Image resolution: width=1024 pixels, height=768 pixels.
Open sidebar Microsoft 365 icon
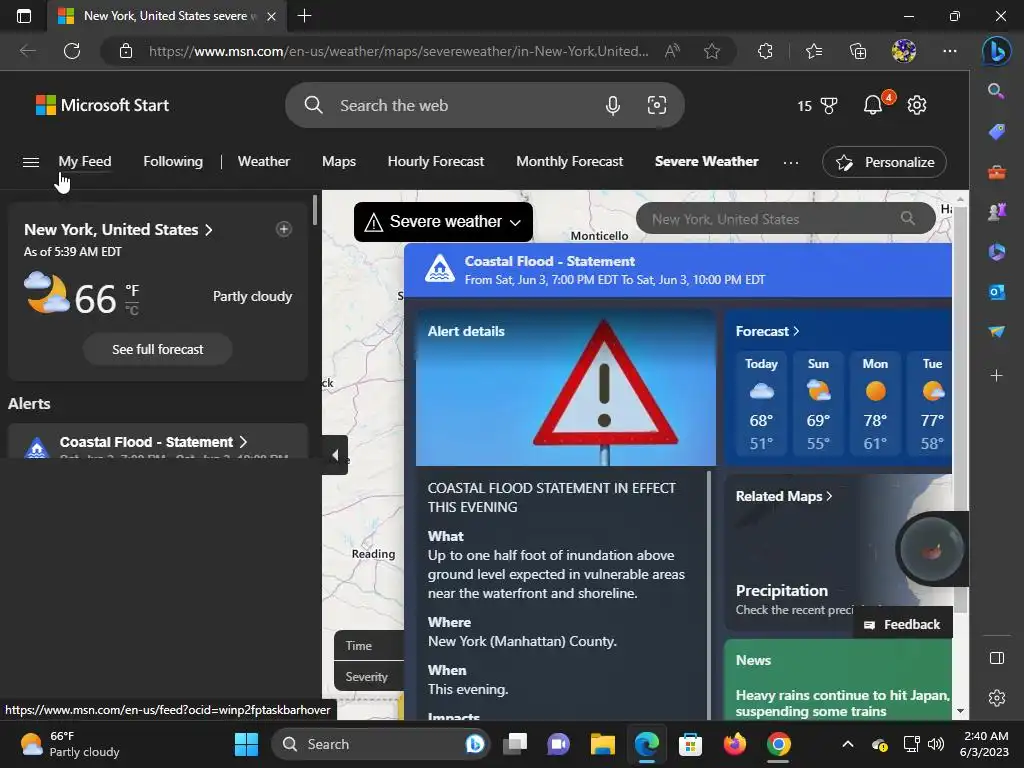tap(997, 252)
